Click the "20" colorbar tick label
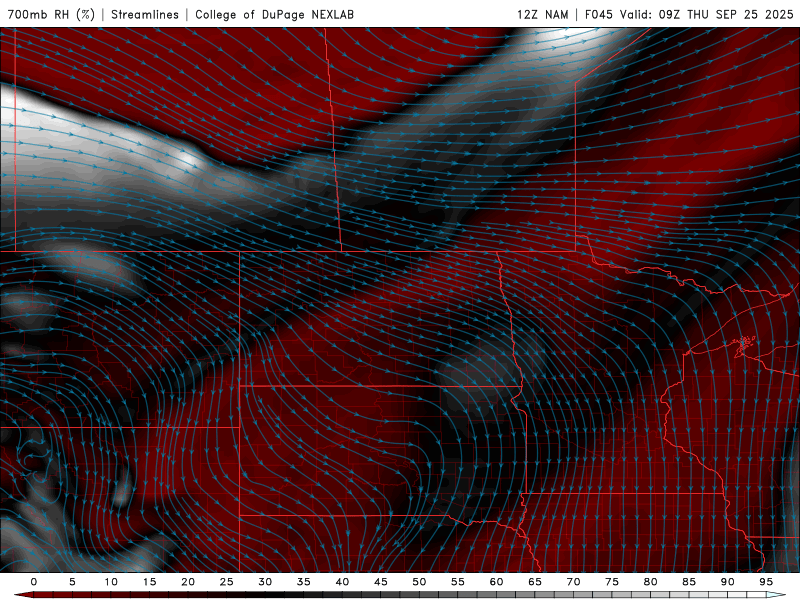 (188, 582)
